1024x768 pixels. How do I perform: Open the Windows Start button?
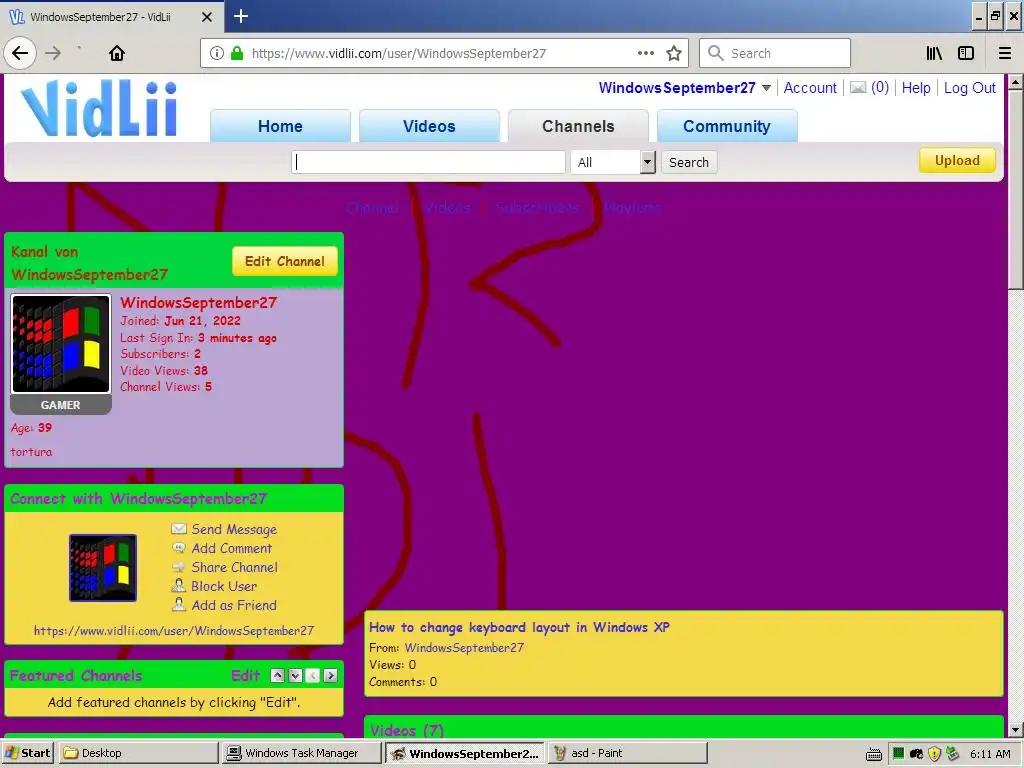(x=27, y=753)
